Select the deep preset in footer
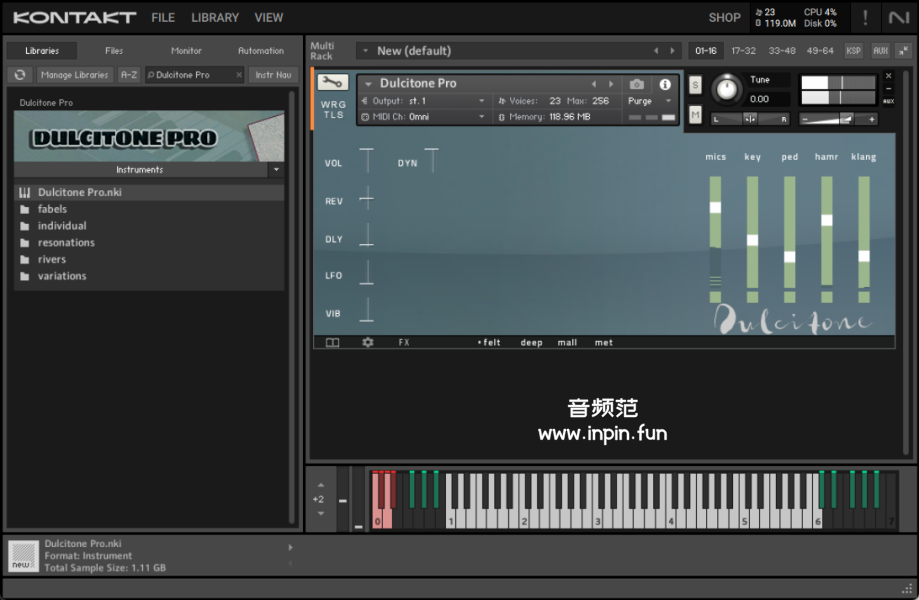919x600 pixels. (531, 343)
